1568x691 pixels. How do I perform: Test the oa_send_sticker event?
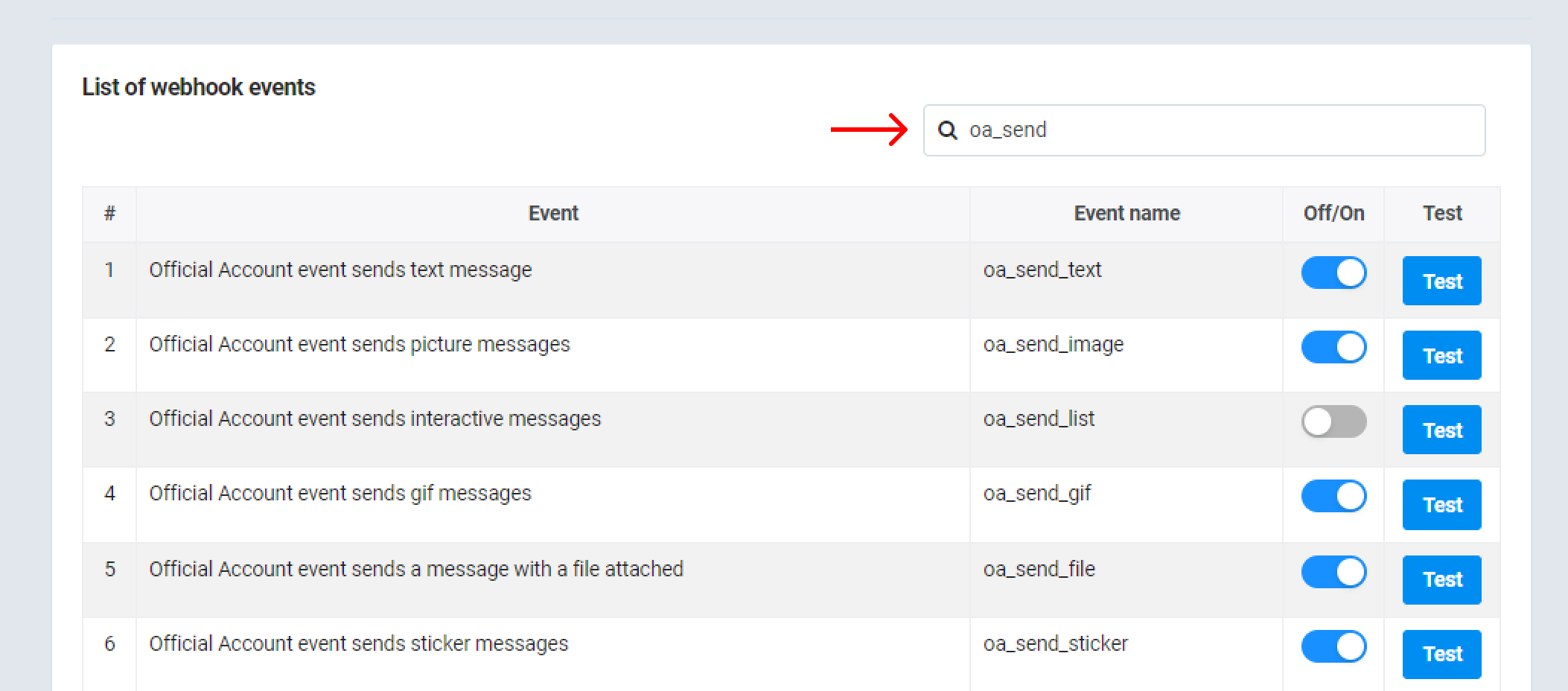[1442, 654]
